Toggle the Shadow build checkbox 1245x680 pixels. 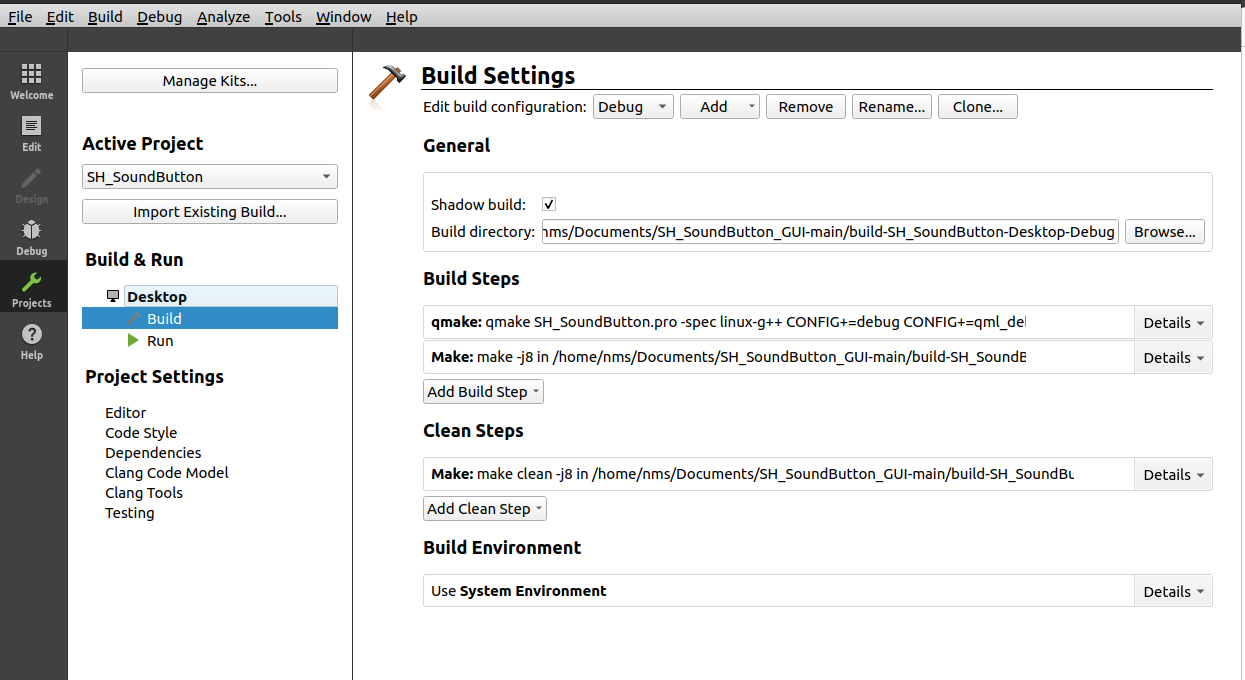click(549, 204)
